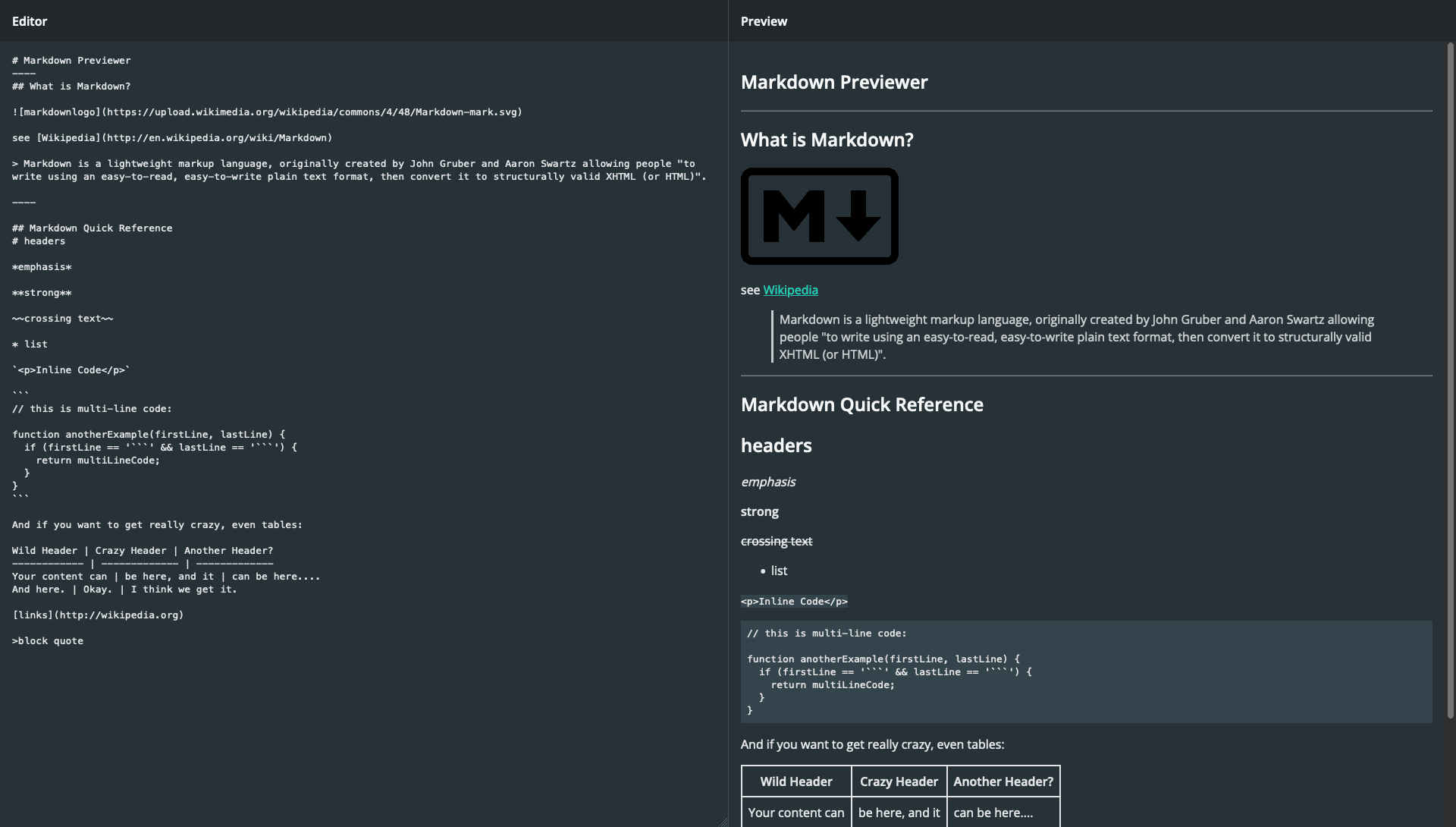Click the emphasis italic text in preview
Viewport: 1456px width, 827px height.
point(768,482)
